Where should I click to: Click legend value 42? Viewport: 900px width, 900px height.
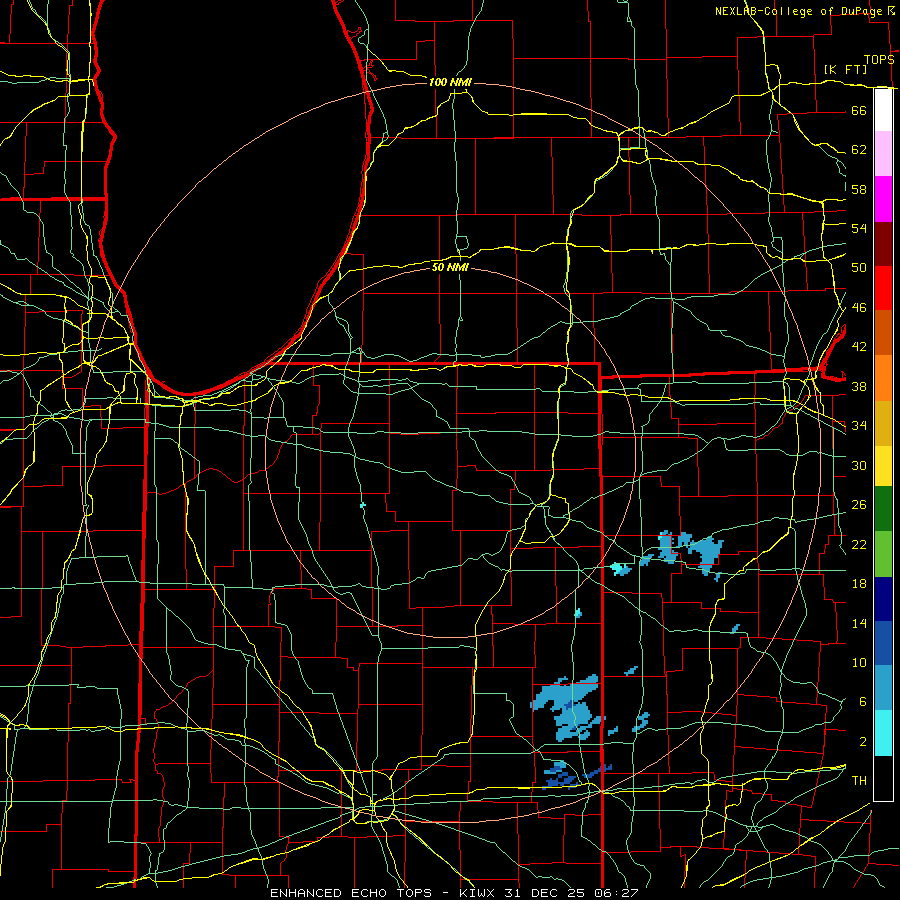tap(859, 347)
